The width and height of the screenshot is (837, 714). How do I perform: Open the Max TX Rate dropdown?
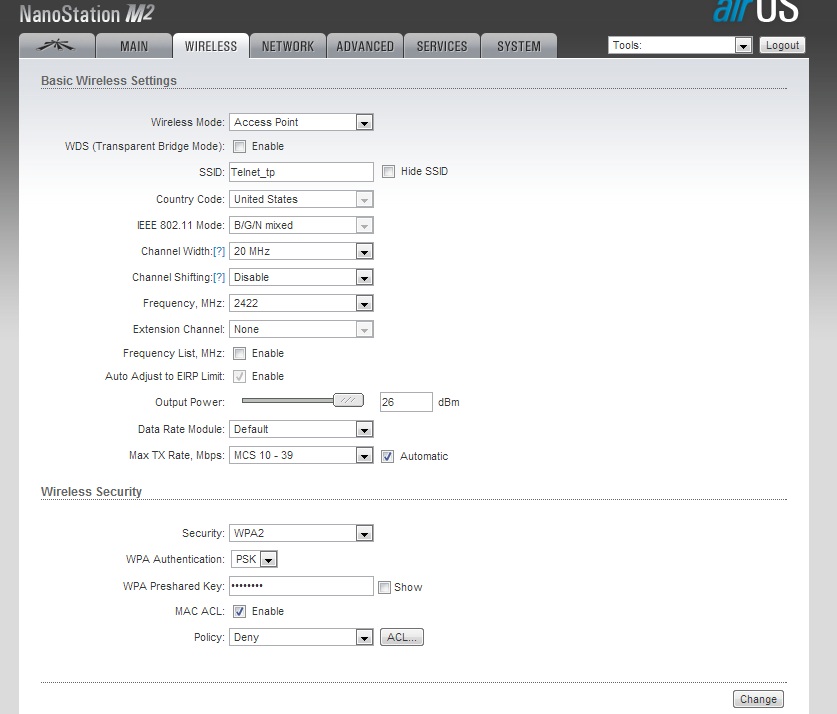[301, 455]
